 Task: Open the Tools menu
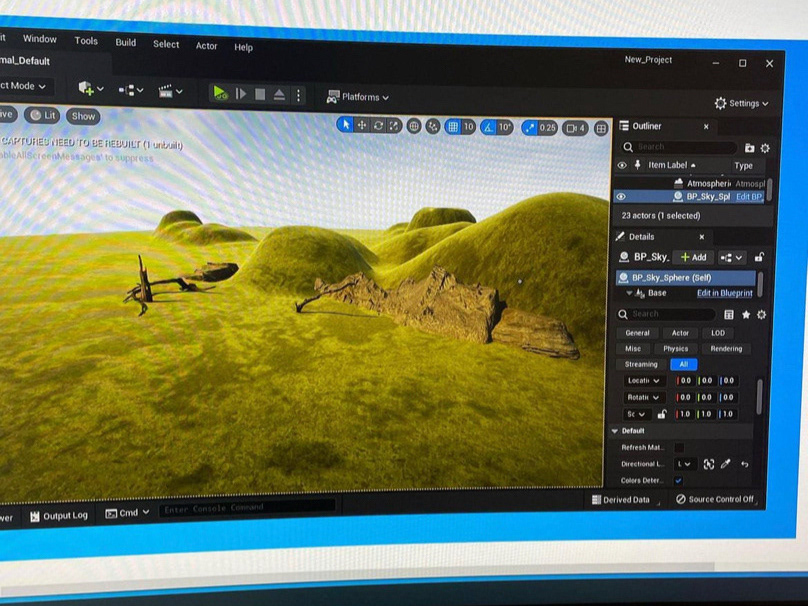point(86,41)
